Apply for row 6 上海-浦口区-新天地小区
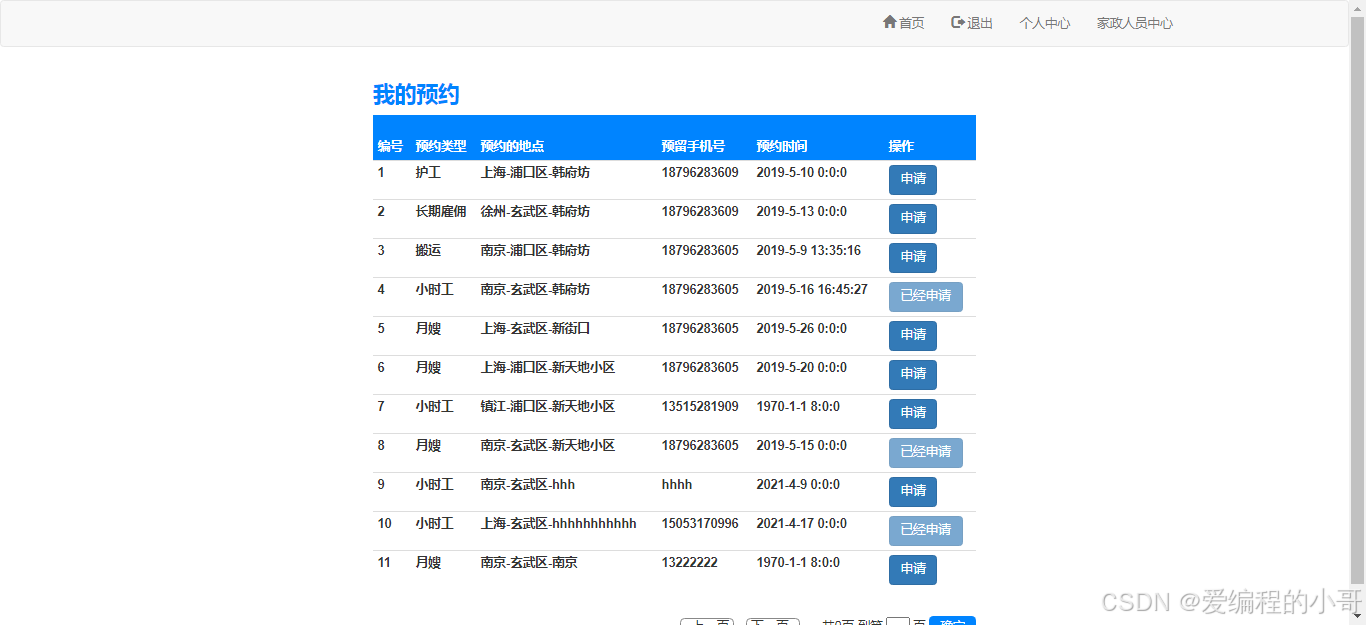This screenshot has height=625, width=1366. pos(913,374)
